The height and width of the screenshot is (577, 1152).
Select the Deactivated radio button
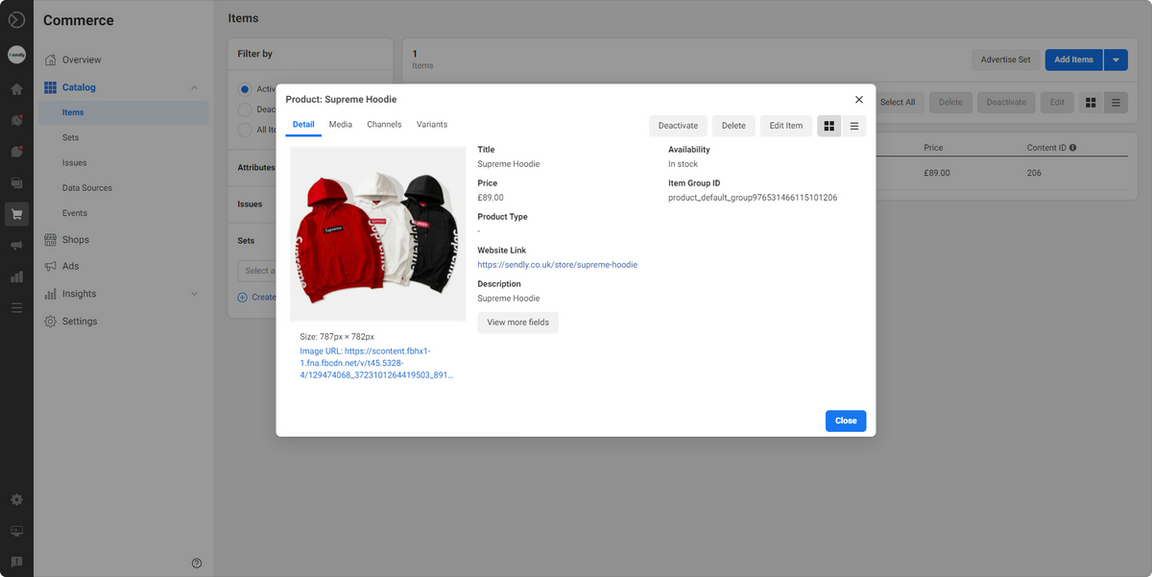(245, 109)
